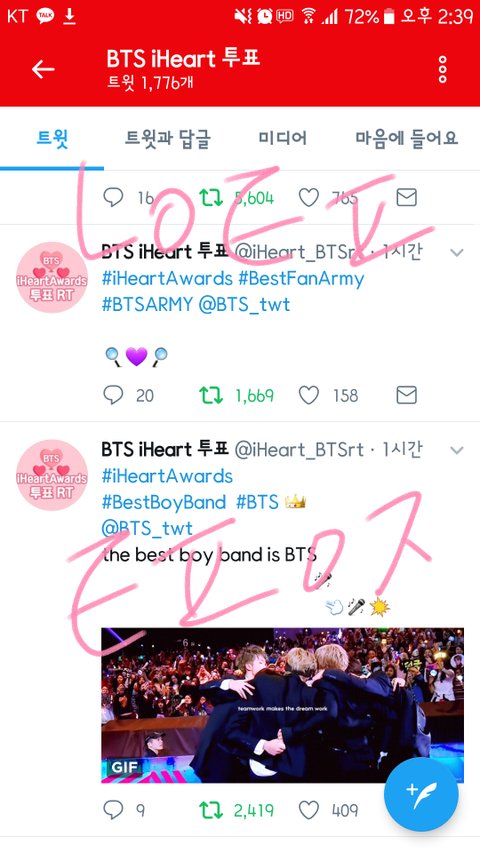Reply to the best boy band tweet
This screenshot has width=480, height=853.
113,811
